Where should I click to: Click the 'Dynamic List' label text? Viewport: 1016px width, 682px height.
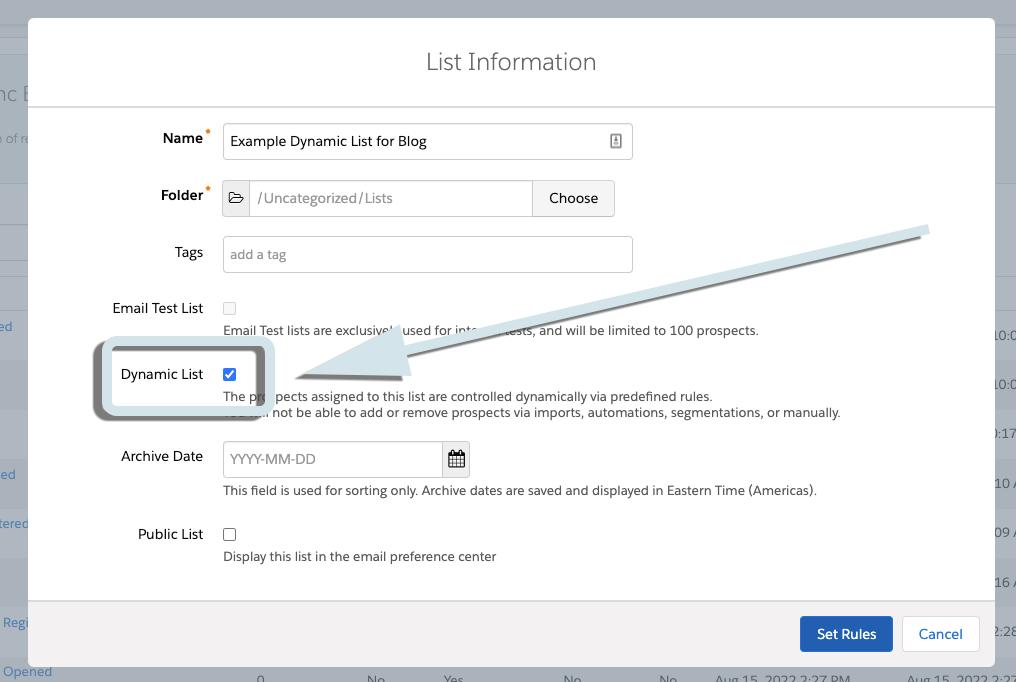click(x=162, y=374)
